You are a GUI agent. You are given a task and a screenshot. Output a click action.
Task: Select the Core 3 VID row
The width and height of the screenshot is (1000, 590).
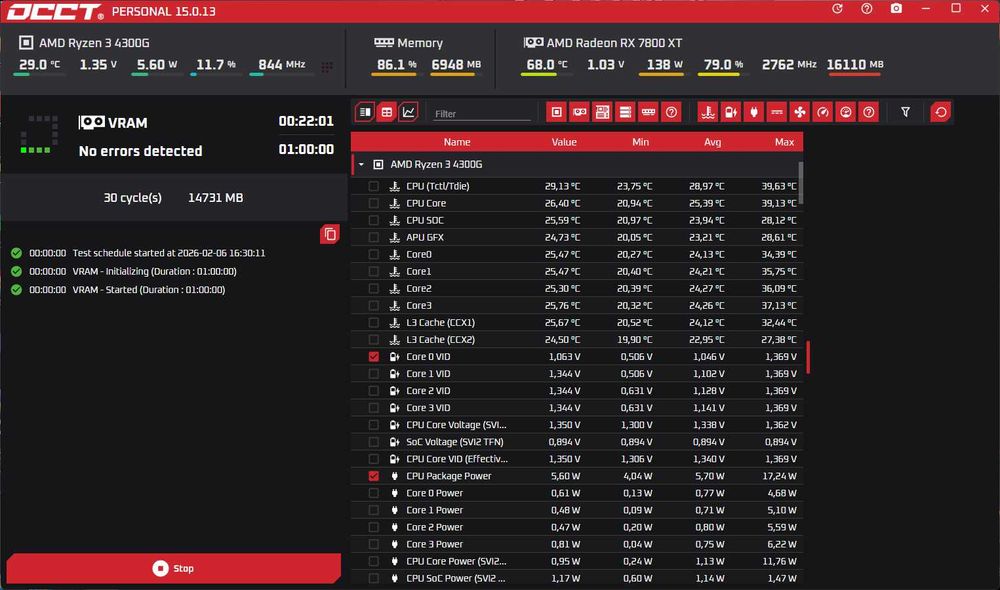577,408
